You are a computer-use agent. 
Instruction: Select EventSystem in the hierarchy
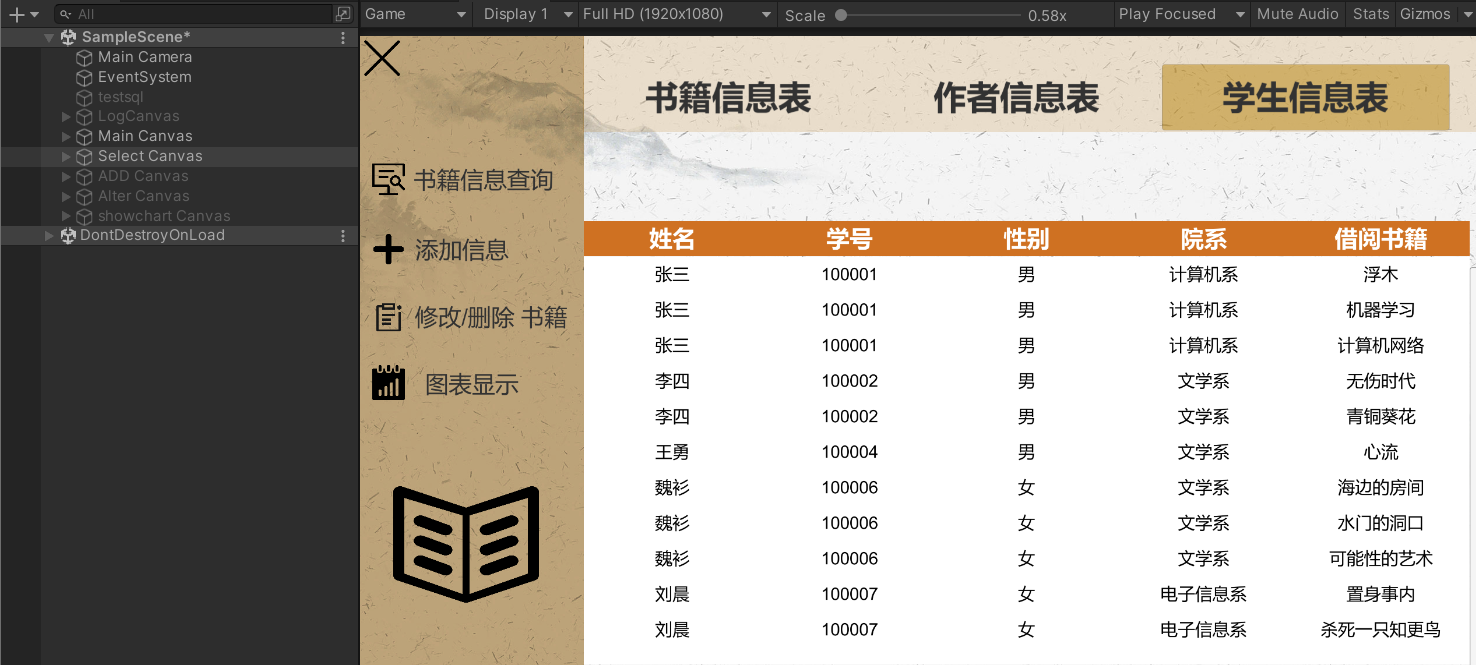click(x=145, y=77)
